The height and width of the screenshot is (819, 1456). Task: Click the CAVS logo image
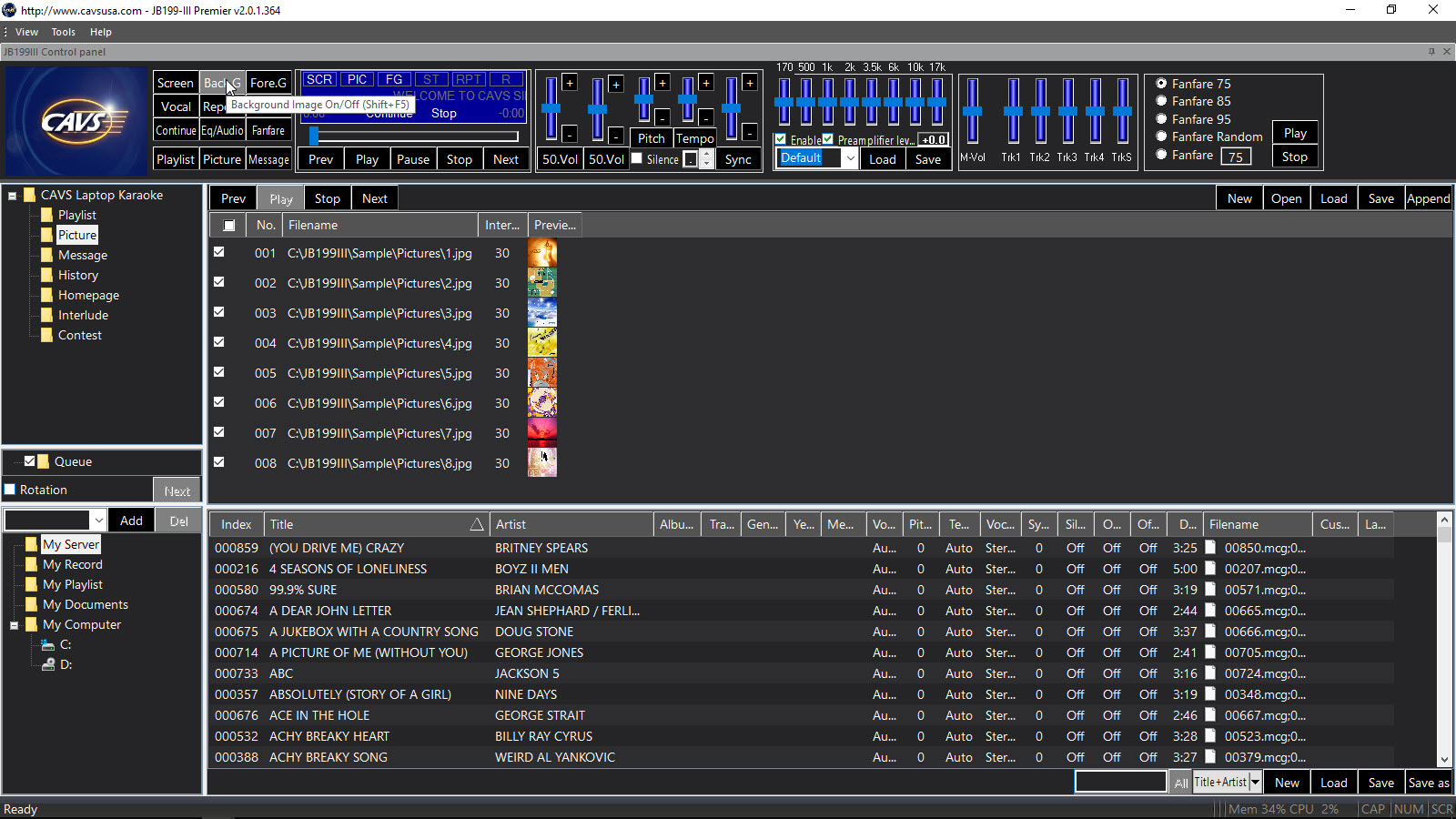(x=76, y=120)
